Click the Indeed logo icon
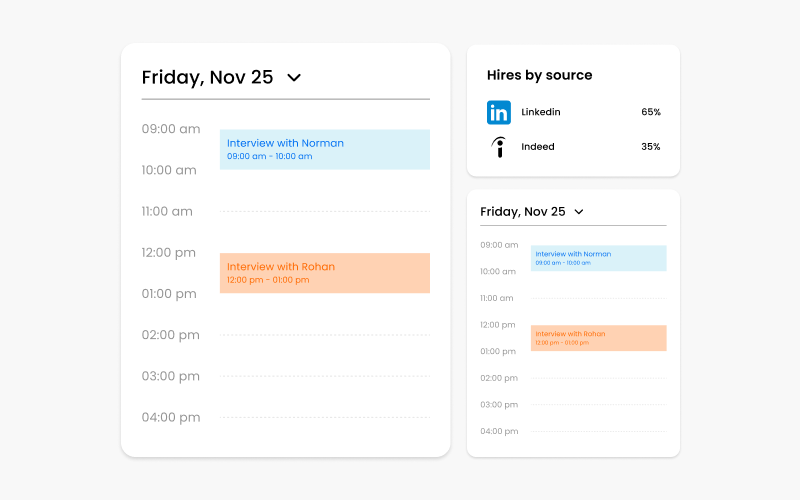 499,147
